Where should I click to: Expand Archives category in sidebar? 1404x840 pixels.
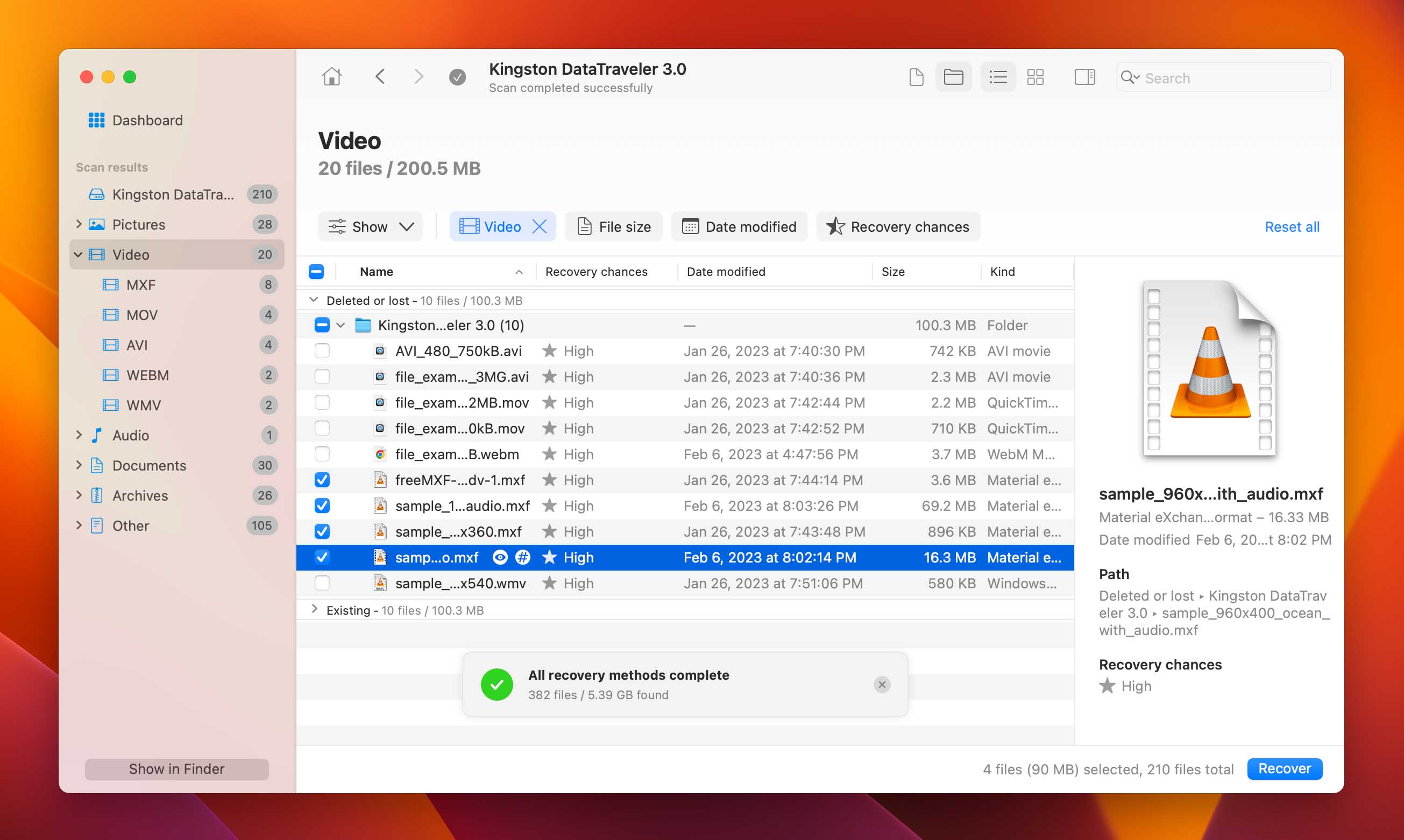tap(79, 495)
